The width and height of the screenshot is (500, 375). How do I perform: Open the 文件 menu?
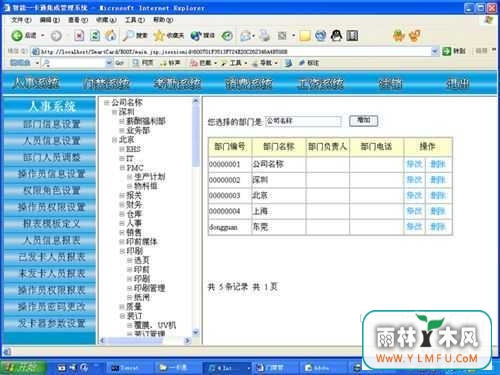tap(21, 20)
